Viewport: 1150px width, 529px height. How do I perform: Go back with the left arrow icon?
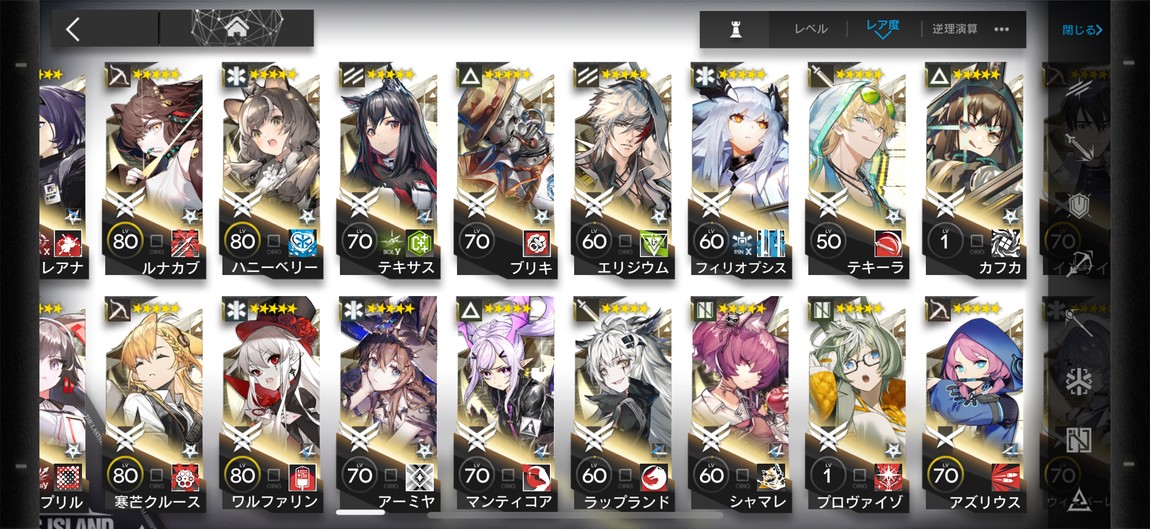pos(73,29)
